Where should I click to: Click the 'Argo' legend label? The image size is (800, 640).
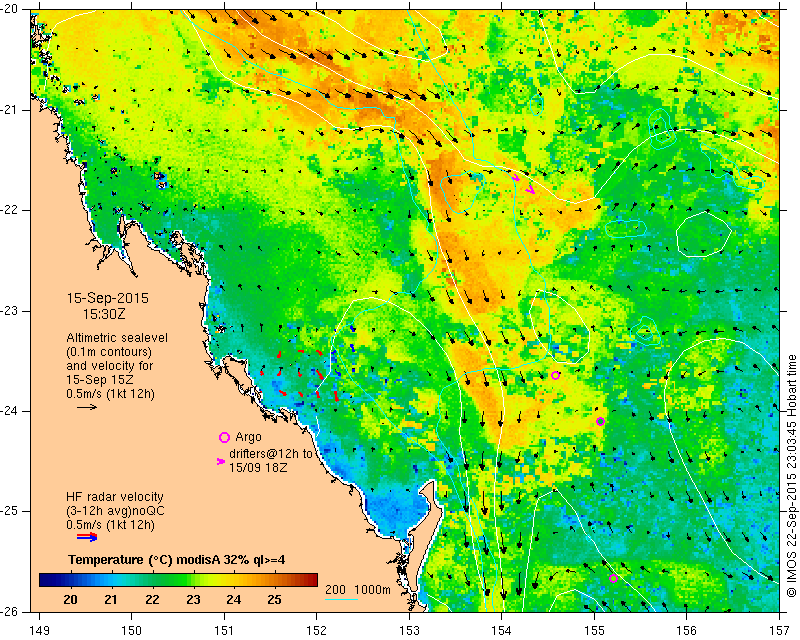(x=248, y=437)
